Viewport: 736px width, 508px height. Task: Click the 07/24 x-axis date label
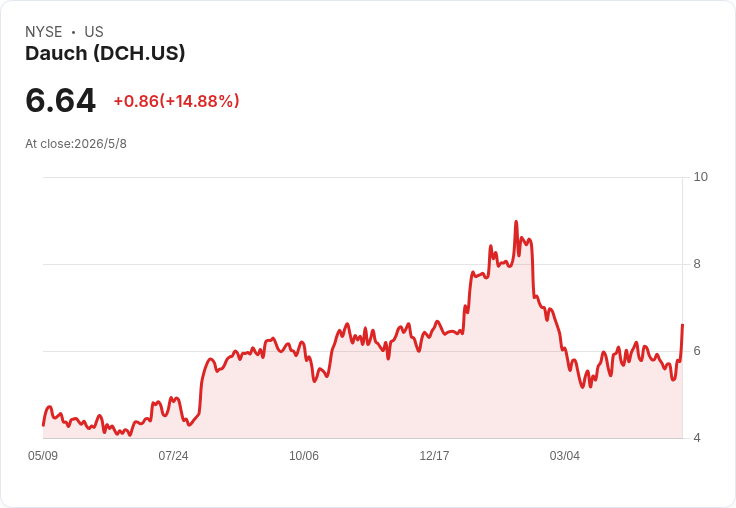(173, 456)
